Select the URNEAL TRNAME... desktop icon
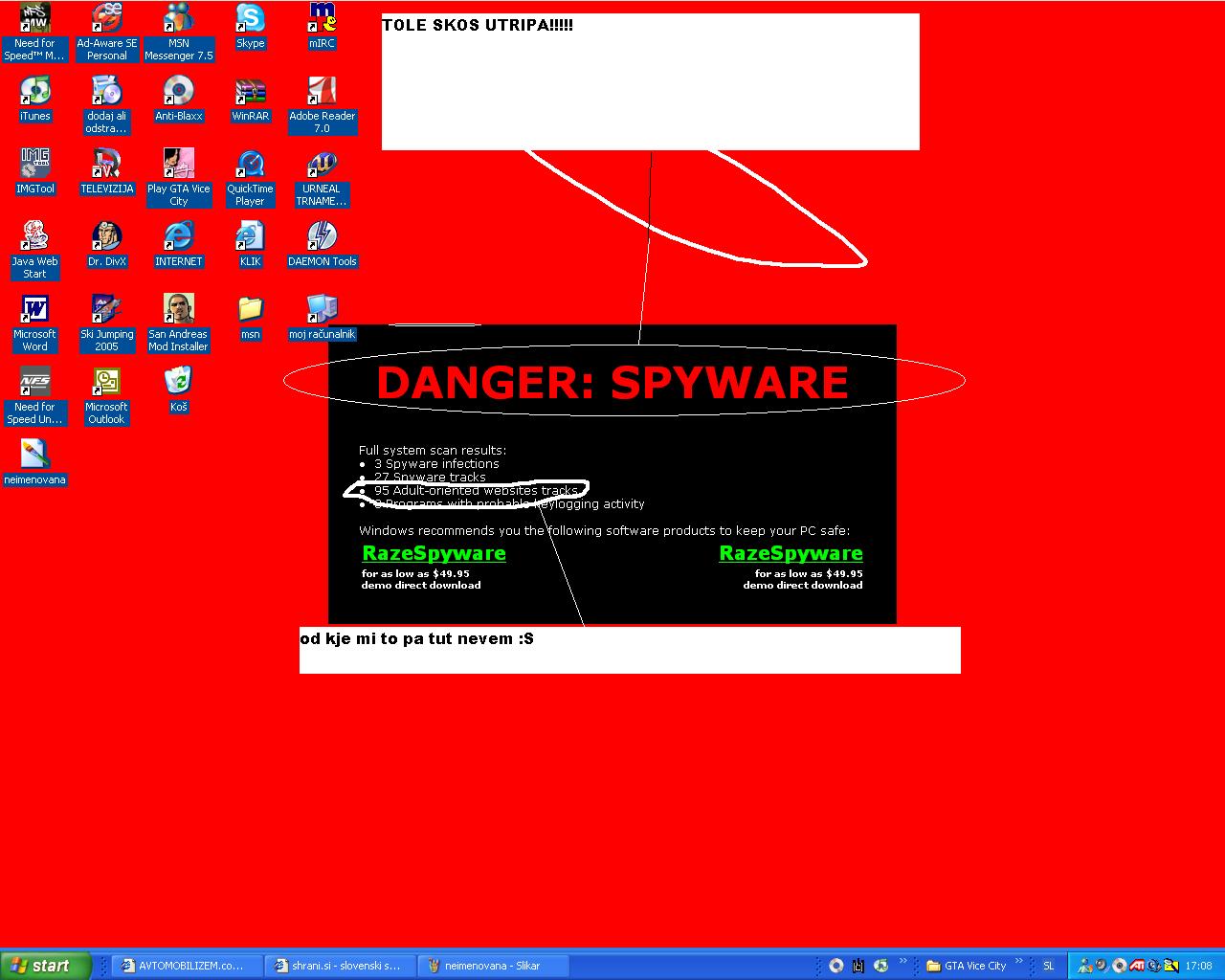 [322, 177]
